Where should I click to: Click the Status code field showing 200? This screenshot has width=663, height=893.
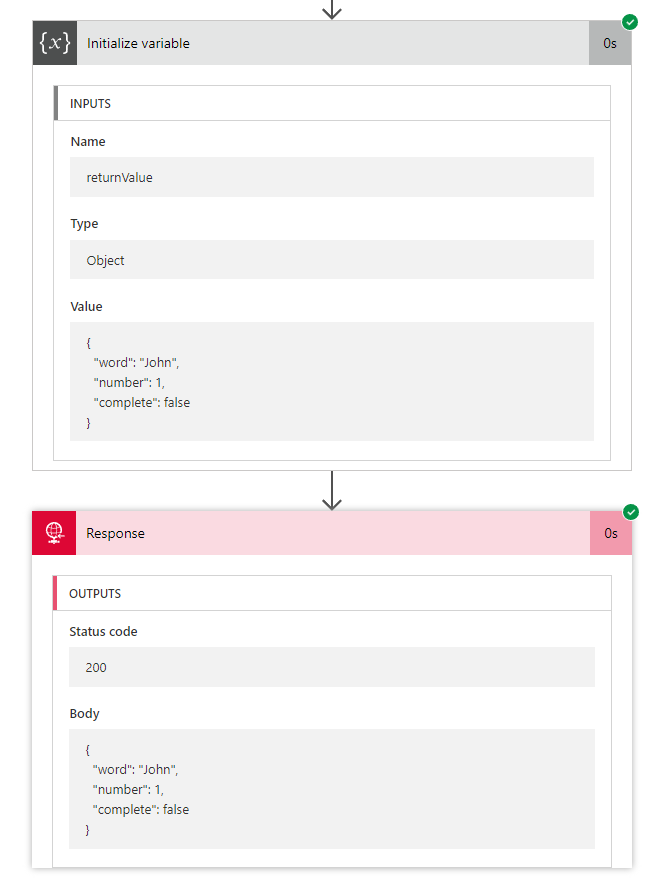click(332, 667)
